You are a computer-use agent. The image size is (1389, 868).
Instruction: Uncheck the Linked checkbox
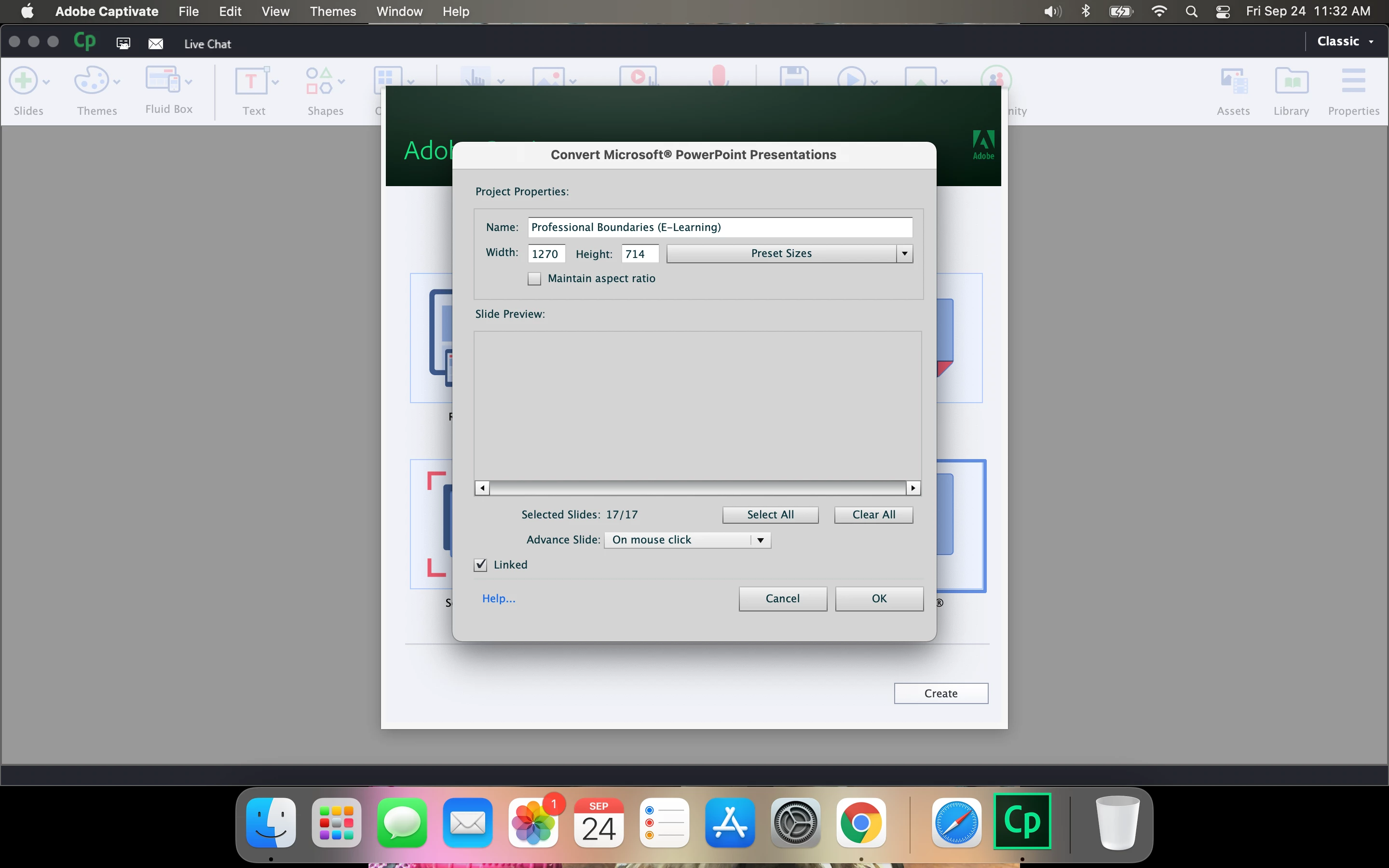click(480, 565)
